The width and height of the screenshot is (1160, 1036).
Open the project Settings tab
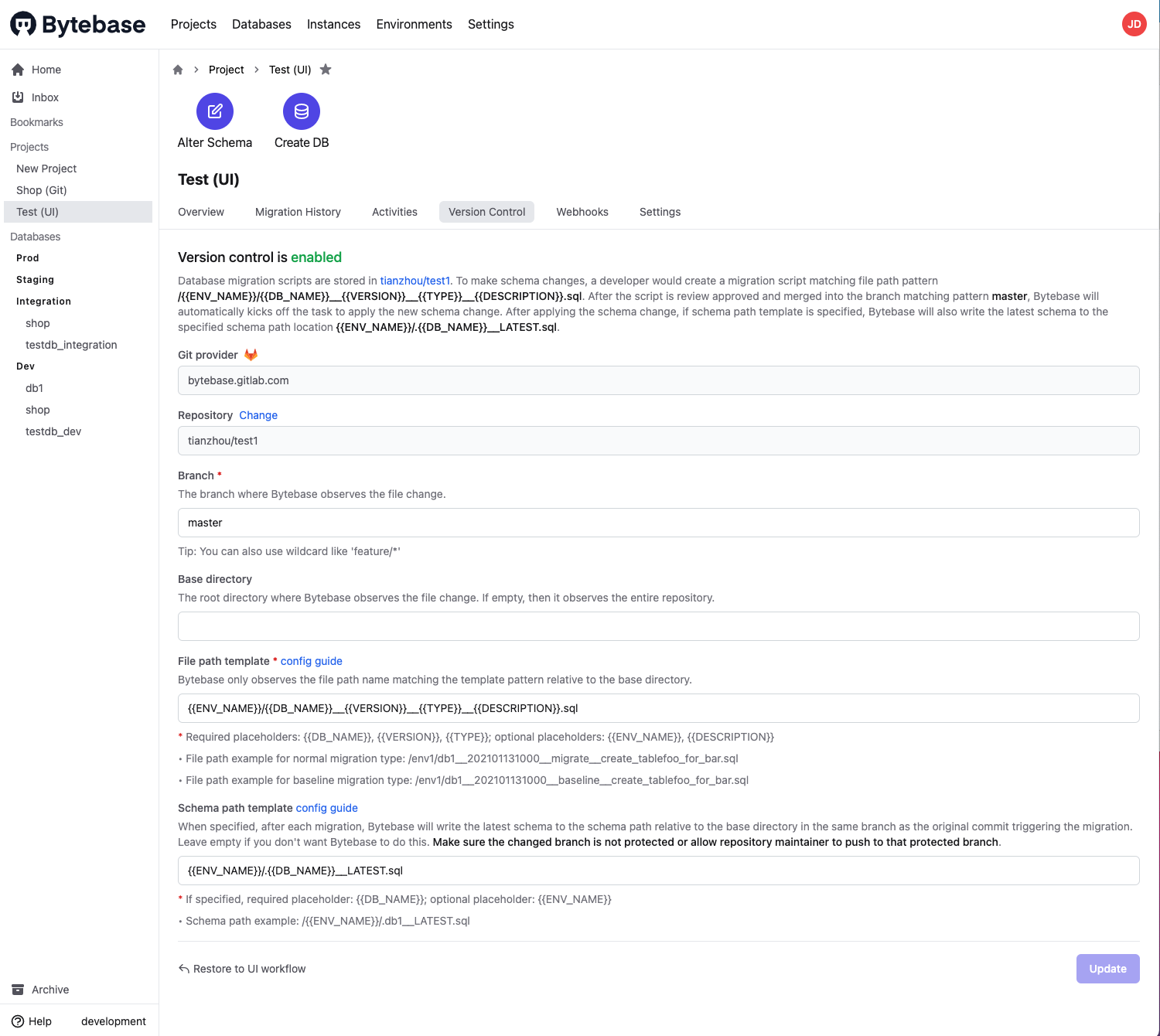click(660, 212)
